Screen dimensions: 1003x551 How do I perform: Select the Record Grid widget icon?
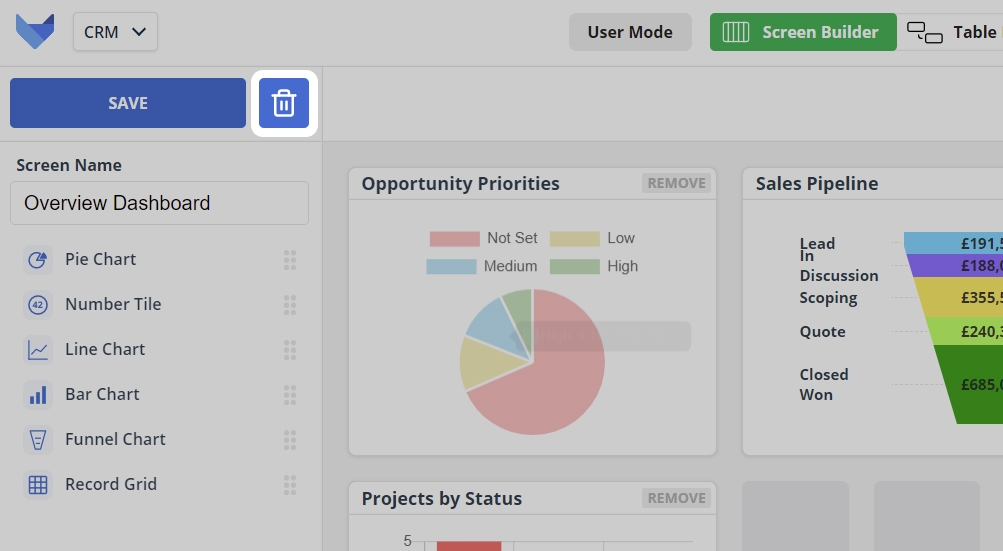[x=38, y=485]
